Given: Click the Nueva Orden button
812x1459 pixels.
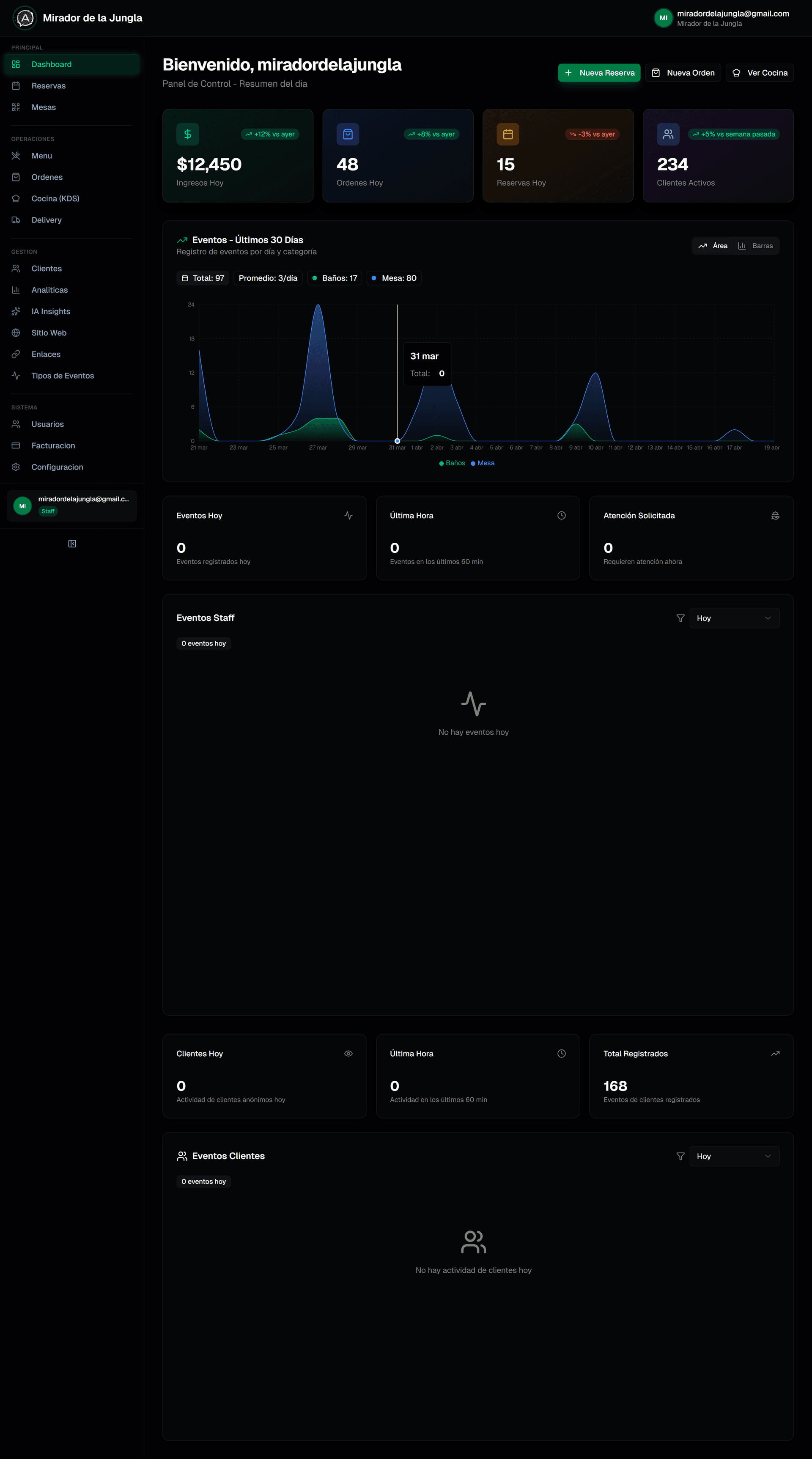Looking at the screenshot, I should 683,72.
